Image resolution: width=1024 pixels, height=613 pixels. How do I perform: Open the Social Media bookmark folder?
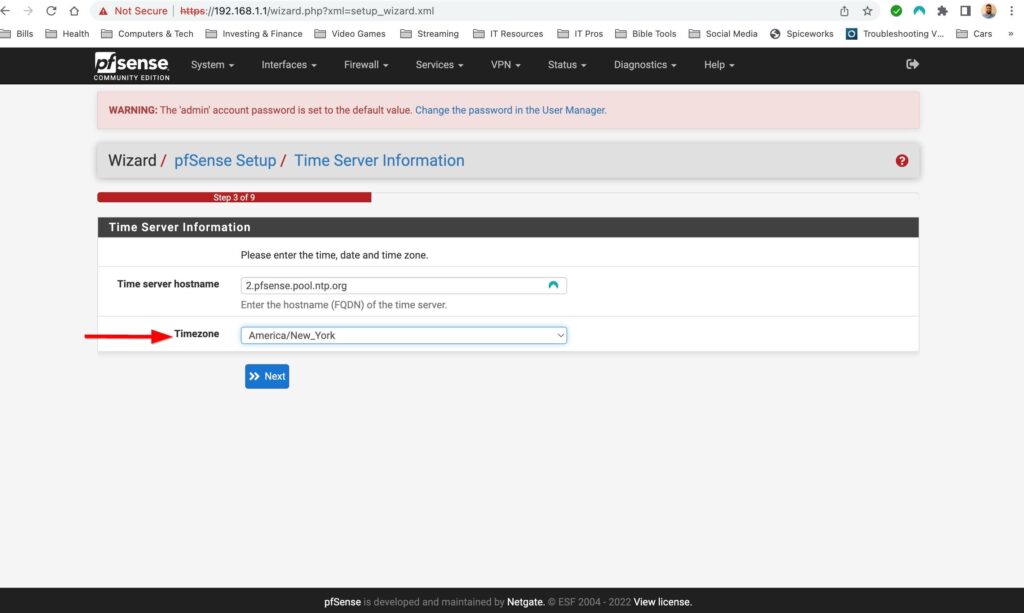[x=723, y=34]
